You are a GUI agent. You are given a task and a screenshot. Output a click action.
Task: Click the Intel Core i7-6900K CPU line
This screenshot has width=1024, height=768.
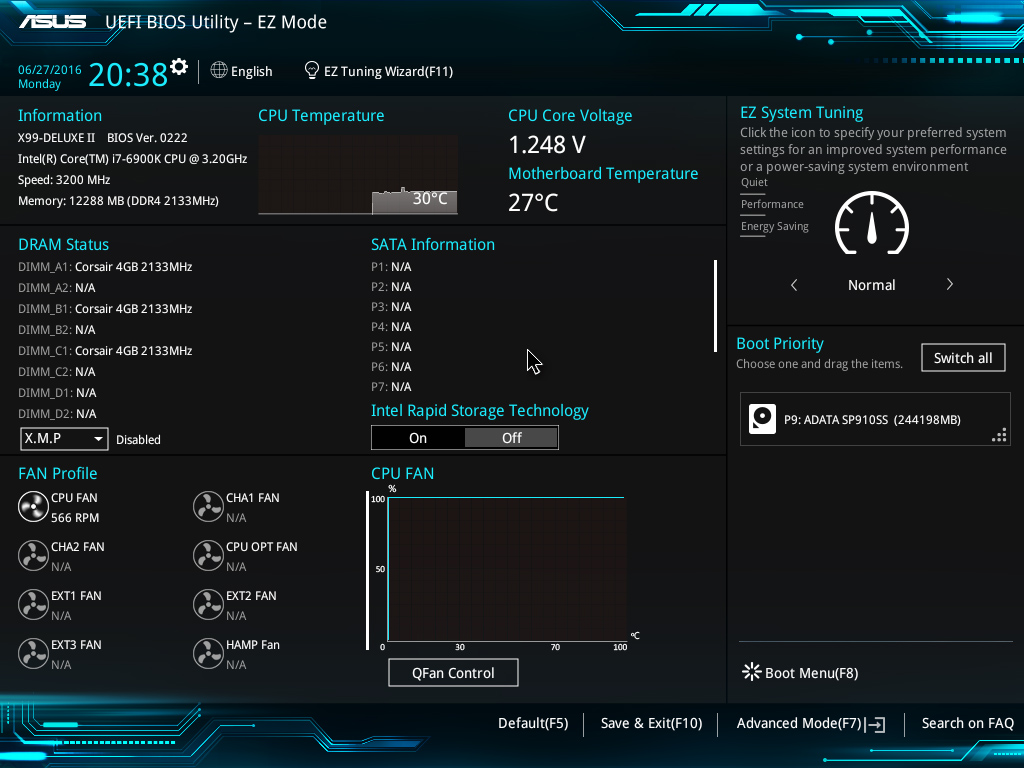point(133,159)
